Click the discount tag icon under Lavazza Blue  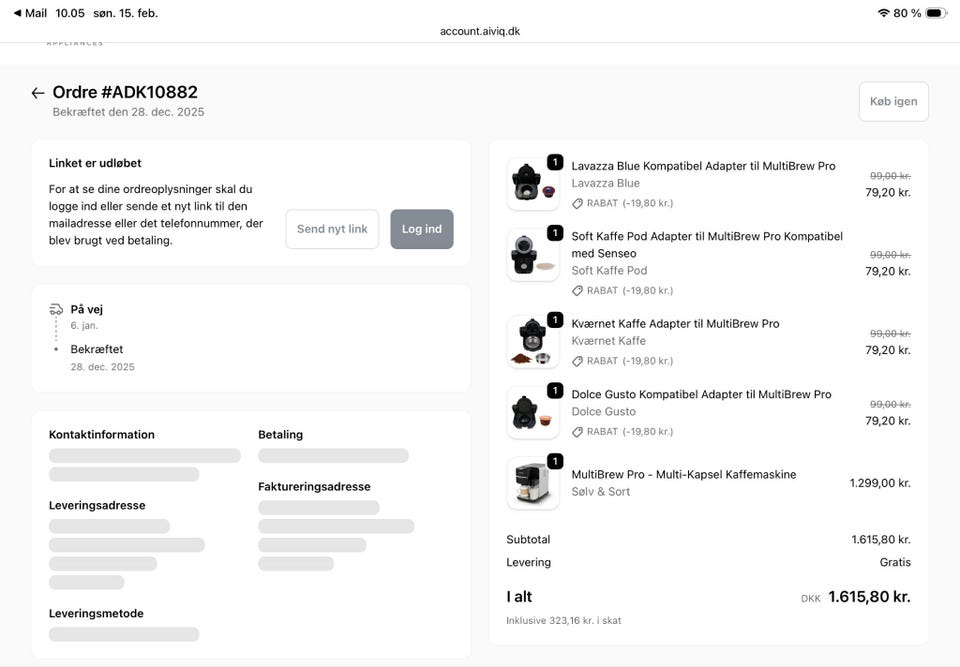(x=577, y=203)
